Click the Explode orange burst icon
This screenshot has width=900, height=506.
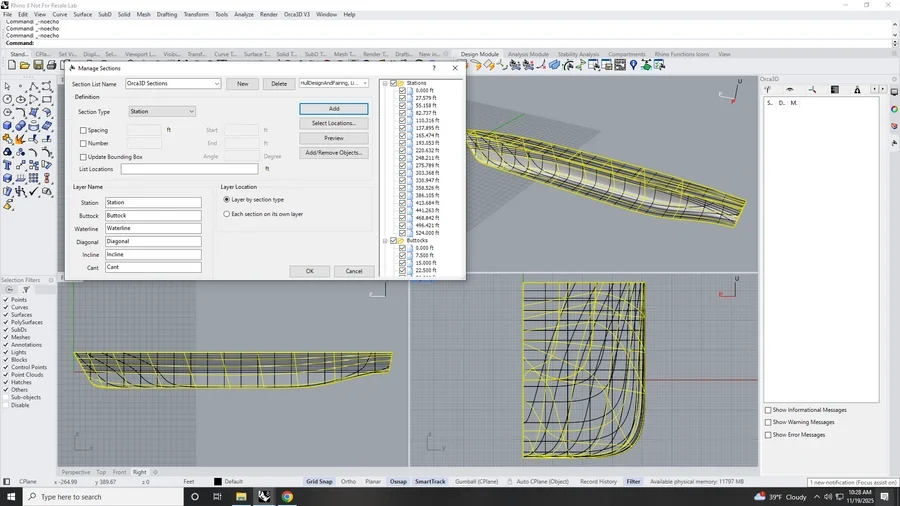(21, 139)
